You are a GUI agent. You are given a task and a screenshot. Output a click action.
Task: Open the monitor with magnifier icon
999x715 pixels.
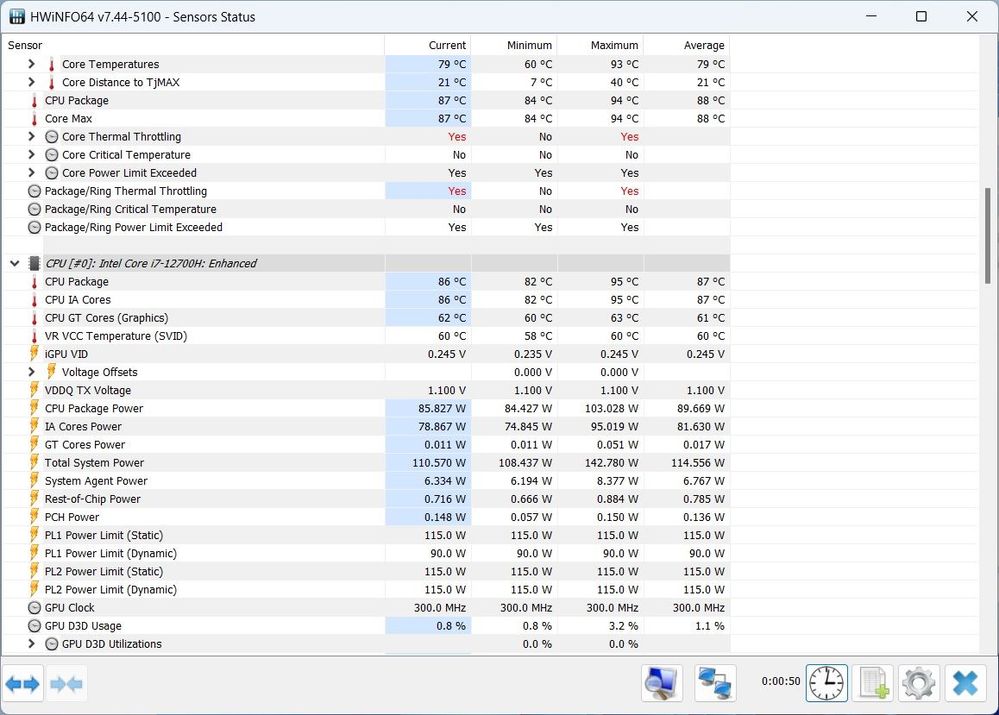tap(662, 683)
